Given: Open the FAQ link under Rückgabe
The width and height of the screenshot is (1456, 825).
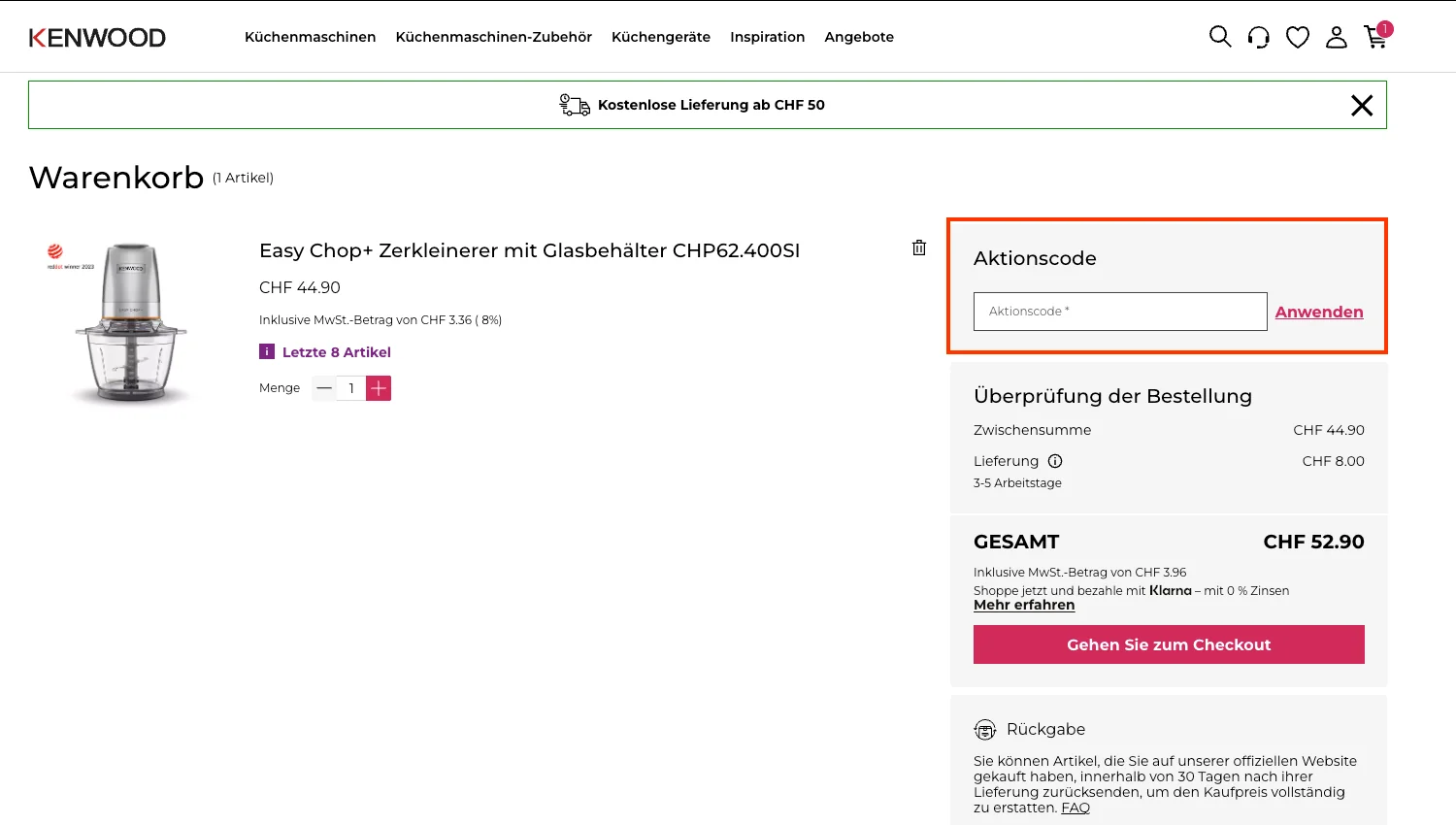Looking at the screenshot, I should (1075, 808).
